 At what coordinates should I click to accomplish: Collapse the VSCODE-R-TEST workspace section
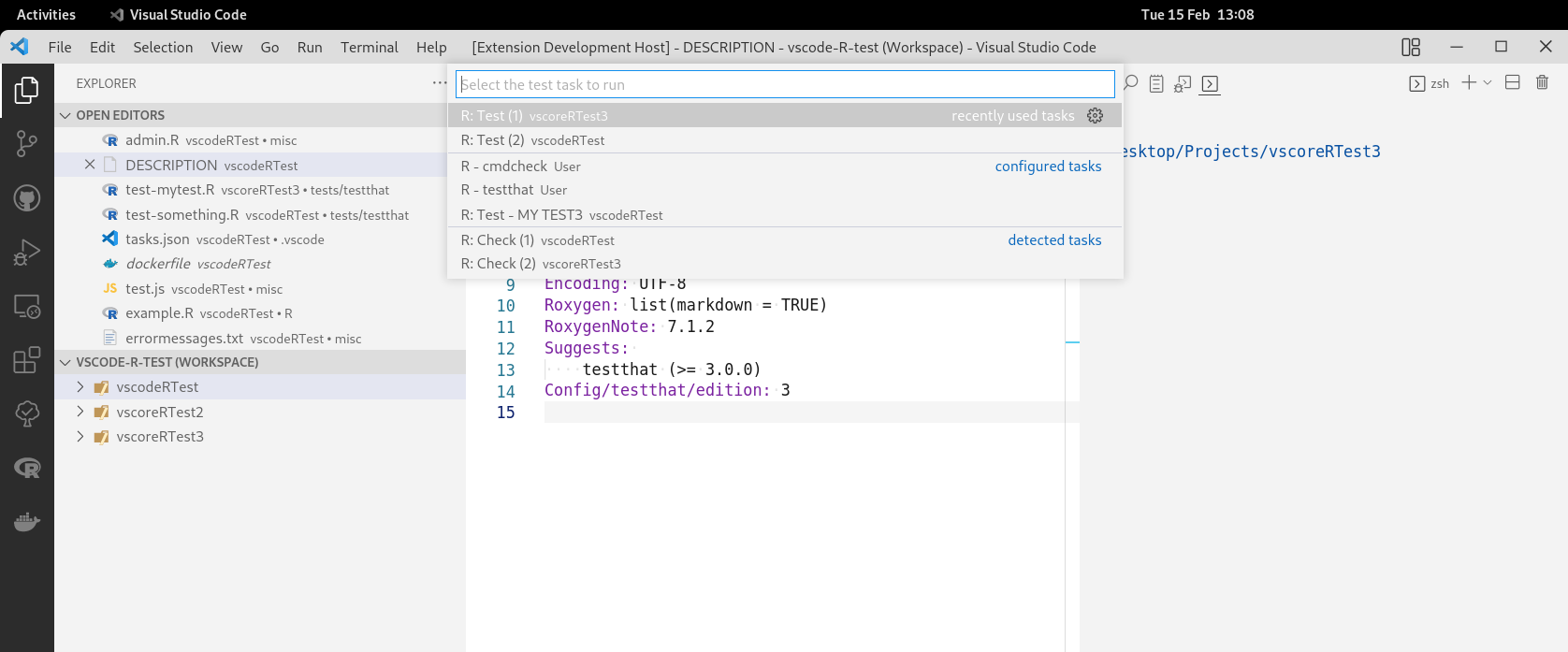(x=65, y=362)
